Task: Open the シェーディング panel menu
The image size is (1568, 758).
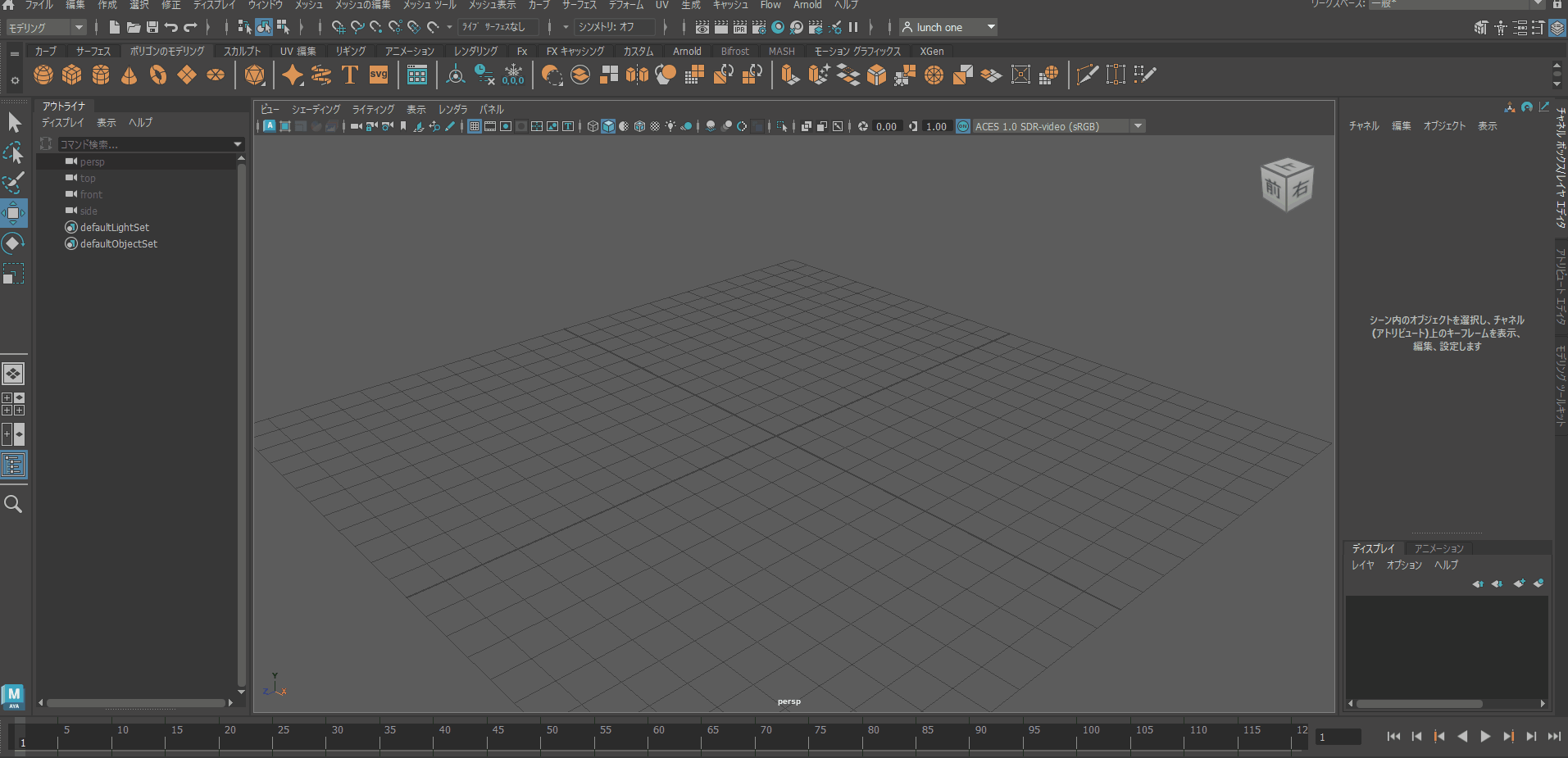Action: [316, 109]
